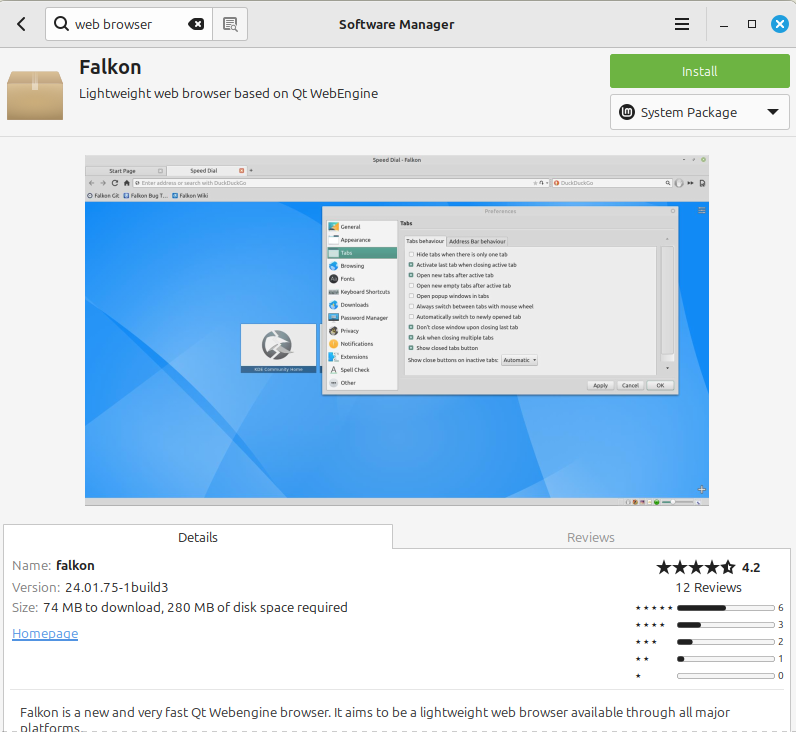Click the four-star rating bar
This screenshot has width=796, height=732.
coord(725,624)
